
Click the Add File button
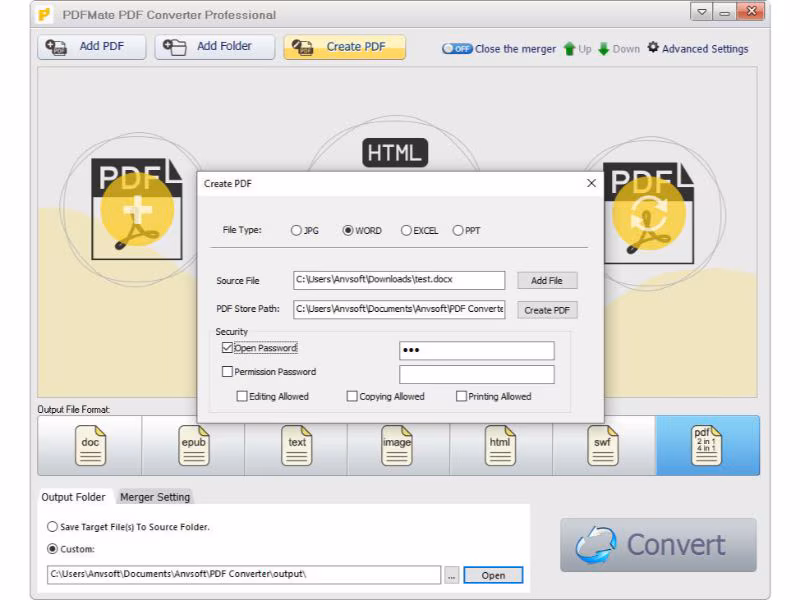click(x=547, y=281)
